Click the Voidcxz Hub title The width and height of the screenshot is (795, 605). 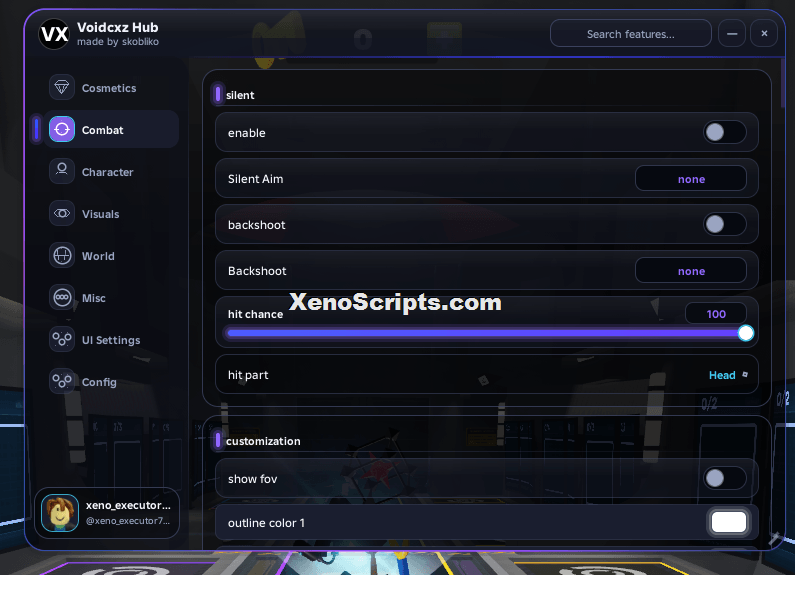coord(118,27)
